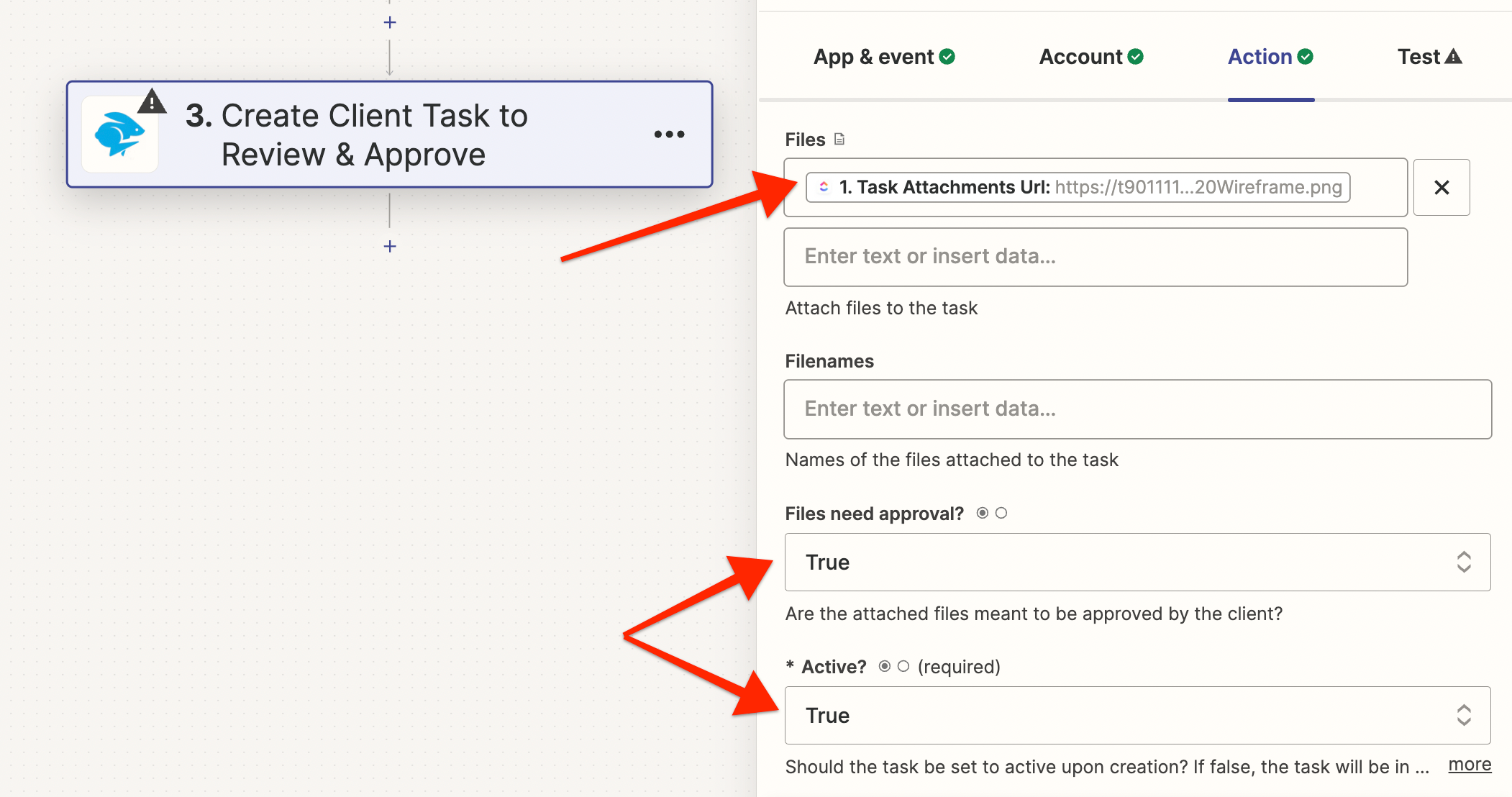Select second radio option for Files need approval
Viewport: 1512px width, 797px height.
pos(1001,514)
